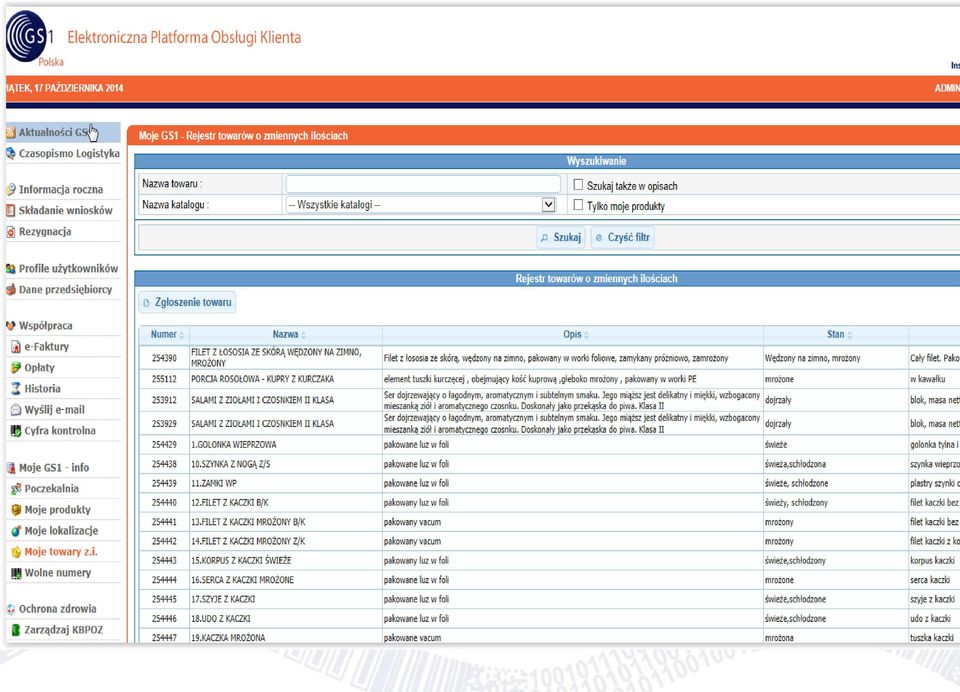This screenshot has width=960, height=692.
Task: Click the '11.ZAMKI WP' product name
Action: pos(214,484)
